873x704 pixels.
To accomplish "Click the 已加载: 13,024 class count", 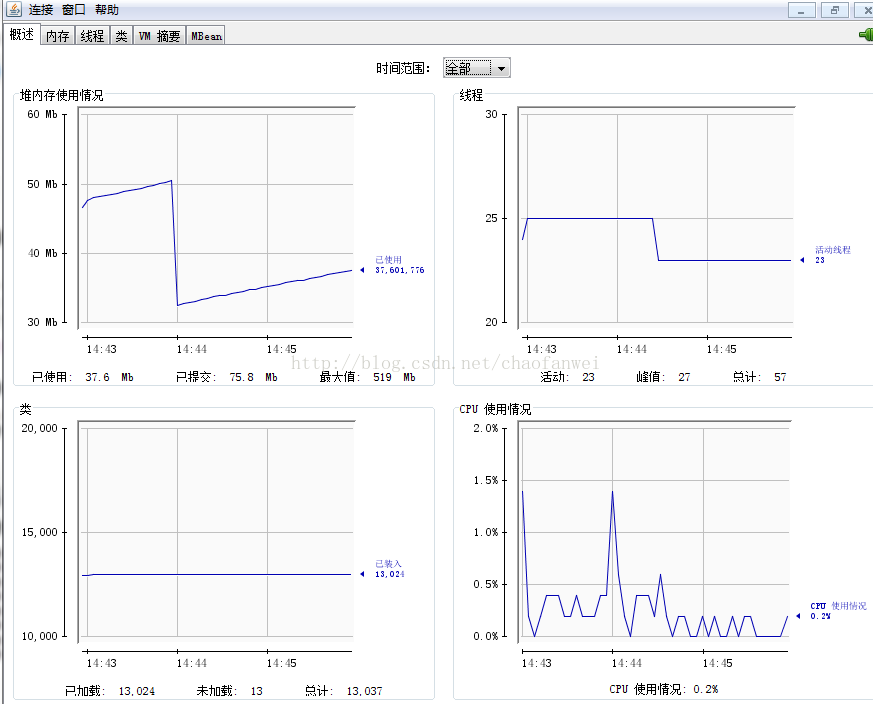I will click(110, 691).
